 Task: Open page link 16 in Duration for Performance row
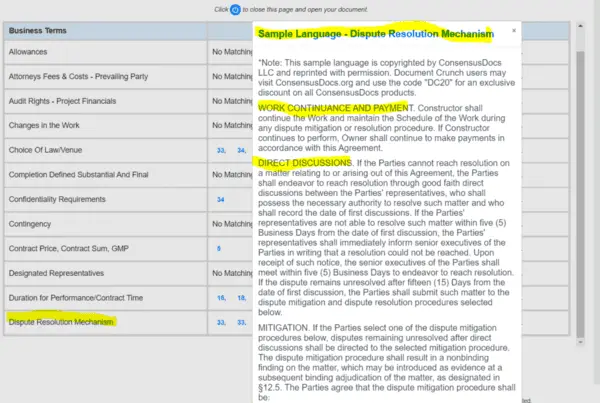click(221, 298)
